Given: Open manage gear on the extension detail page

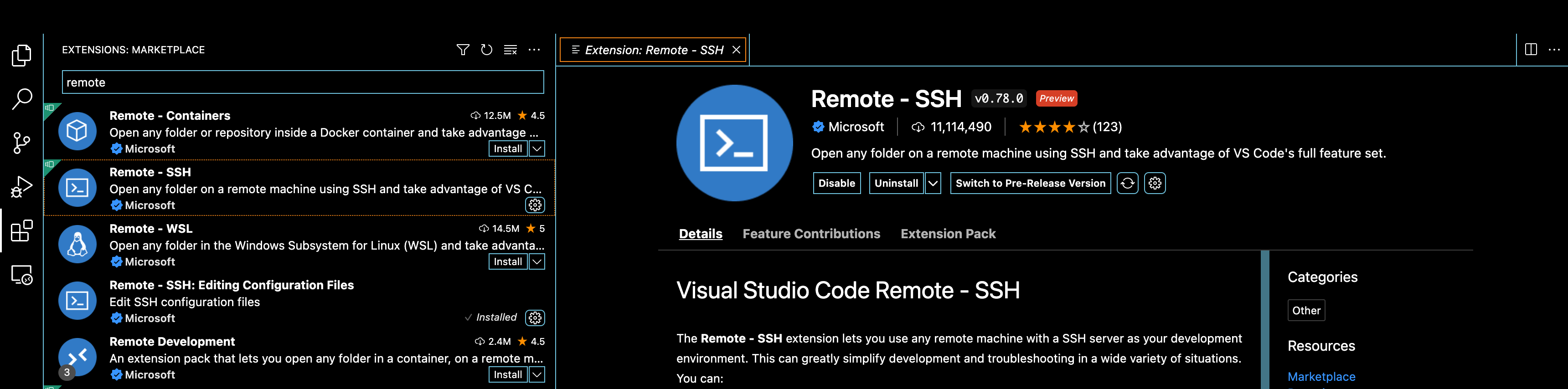Looking at the screenshot, I should coord(1155,183).
